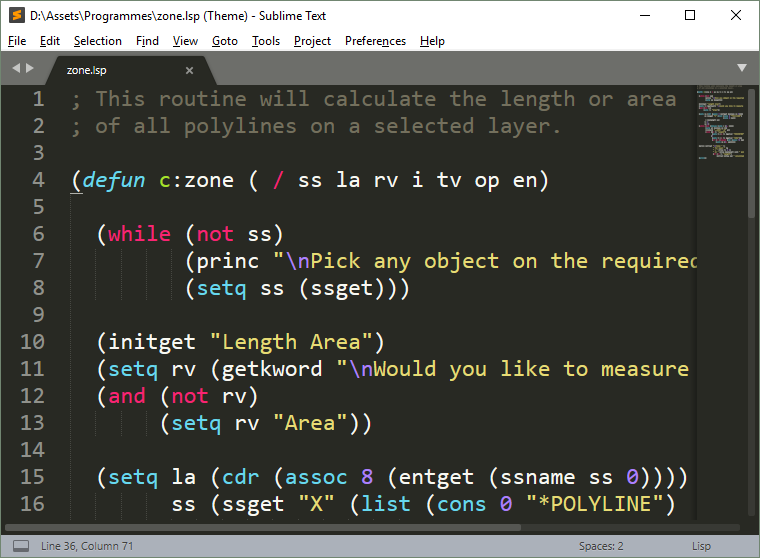
Task: Open the Spaces: 2 indentation selector
Action: click(x=600, y=546)
